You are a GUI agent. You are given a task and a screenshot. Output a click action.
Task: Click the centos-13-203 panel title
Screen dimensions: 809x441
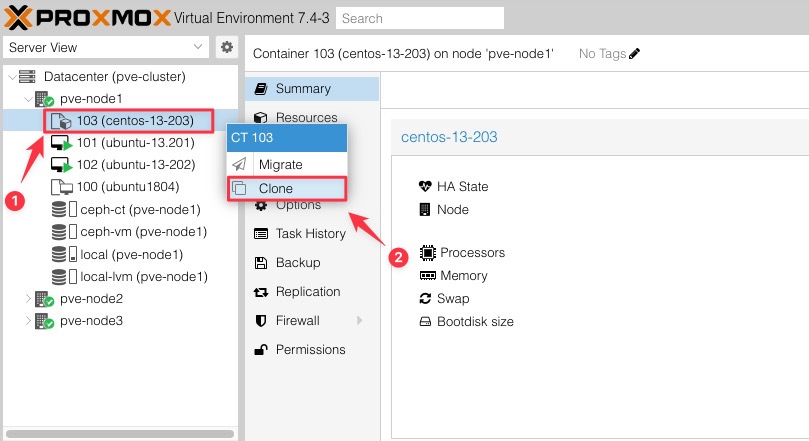click(x=449, y=137)
